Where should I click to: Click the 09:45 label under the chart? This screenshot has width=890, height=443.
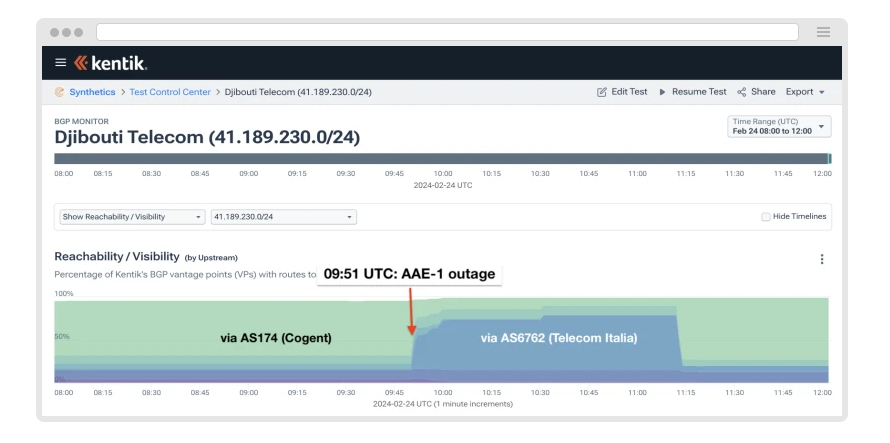(x=394, y=392)
